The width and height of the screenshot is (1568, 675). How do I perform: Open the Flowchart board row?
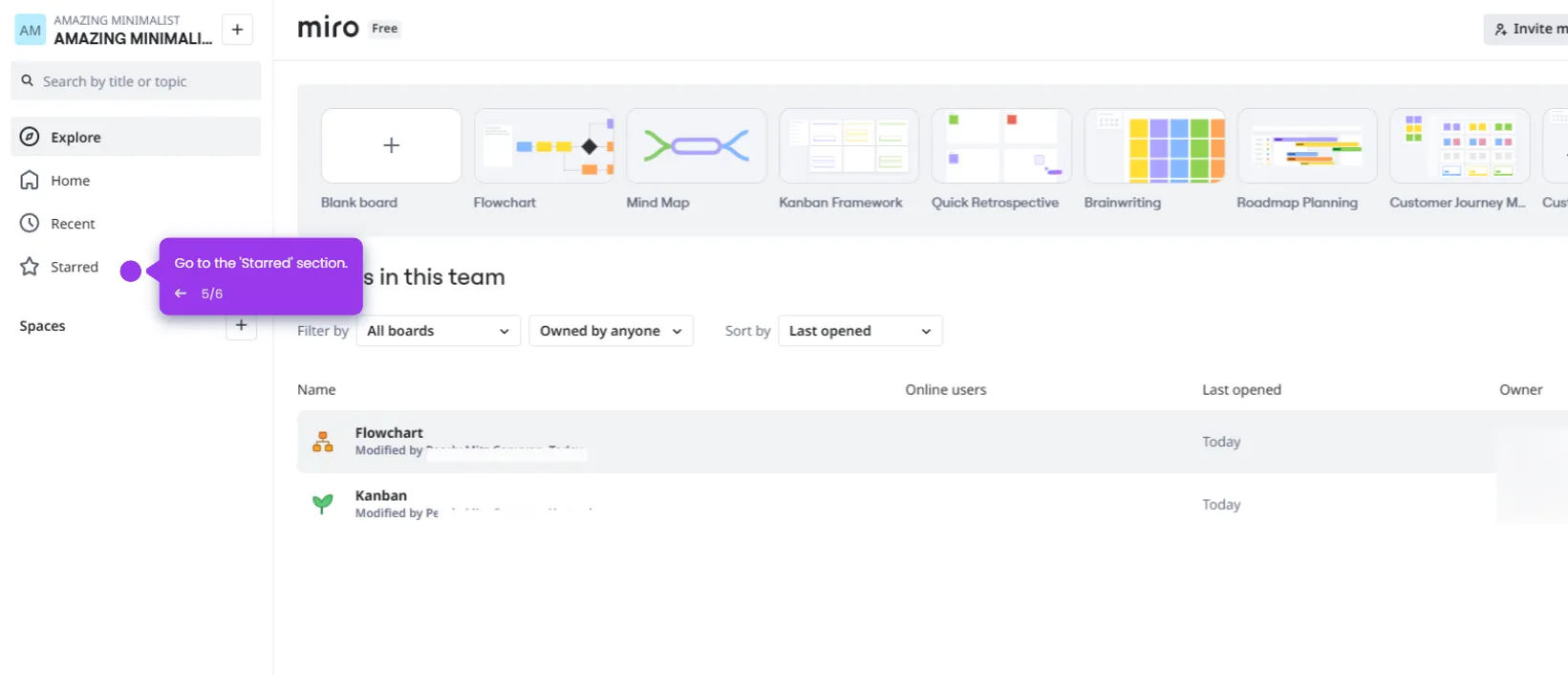point(933,442)
